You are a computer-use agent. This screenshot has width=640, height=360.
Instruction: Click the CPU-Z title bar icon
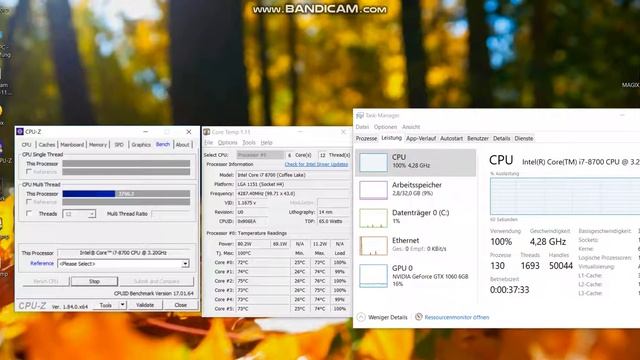pyautogui.click(x=20, y=131)
